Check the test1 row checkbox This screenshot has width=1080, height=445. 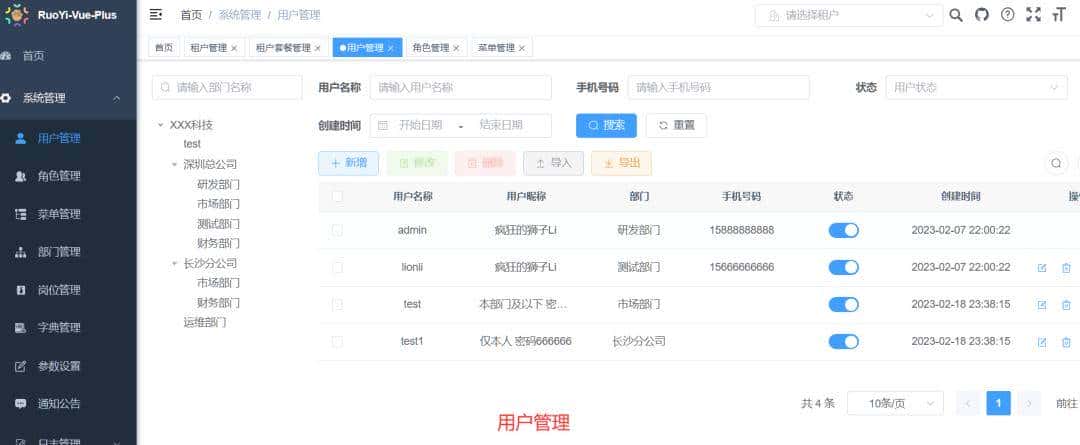337,342
